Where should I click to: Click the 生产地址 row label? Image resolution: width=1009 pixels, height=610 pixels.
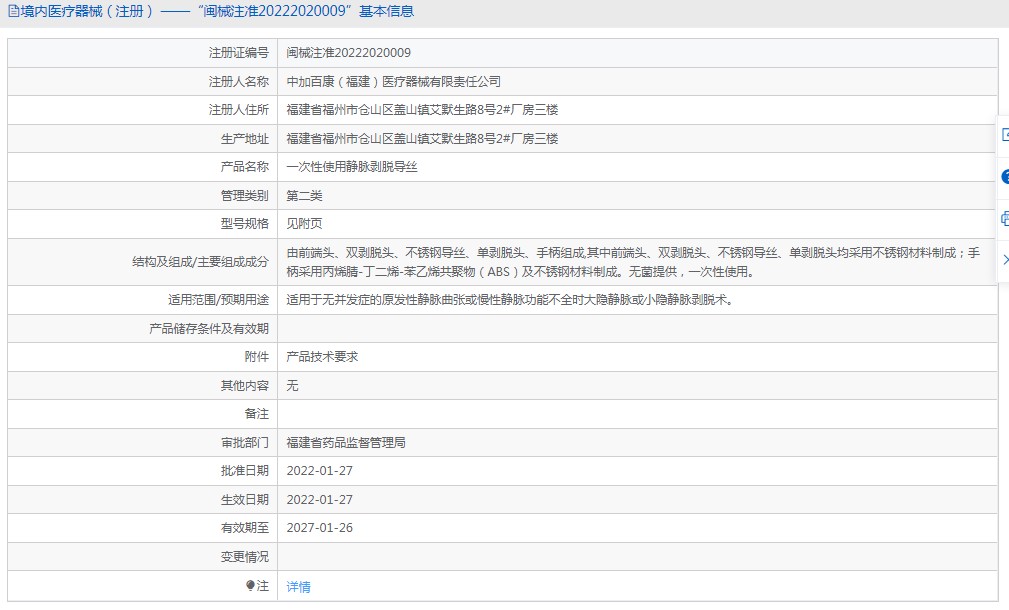coord(245,138)
